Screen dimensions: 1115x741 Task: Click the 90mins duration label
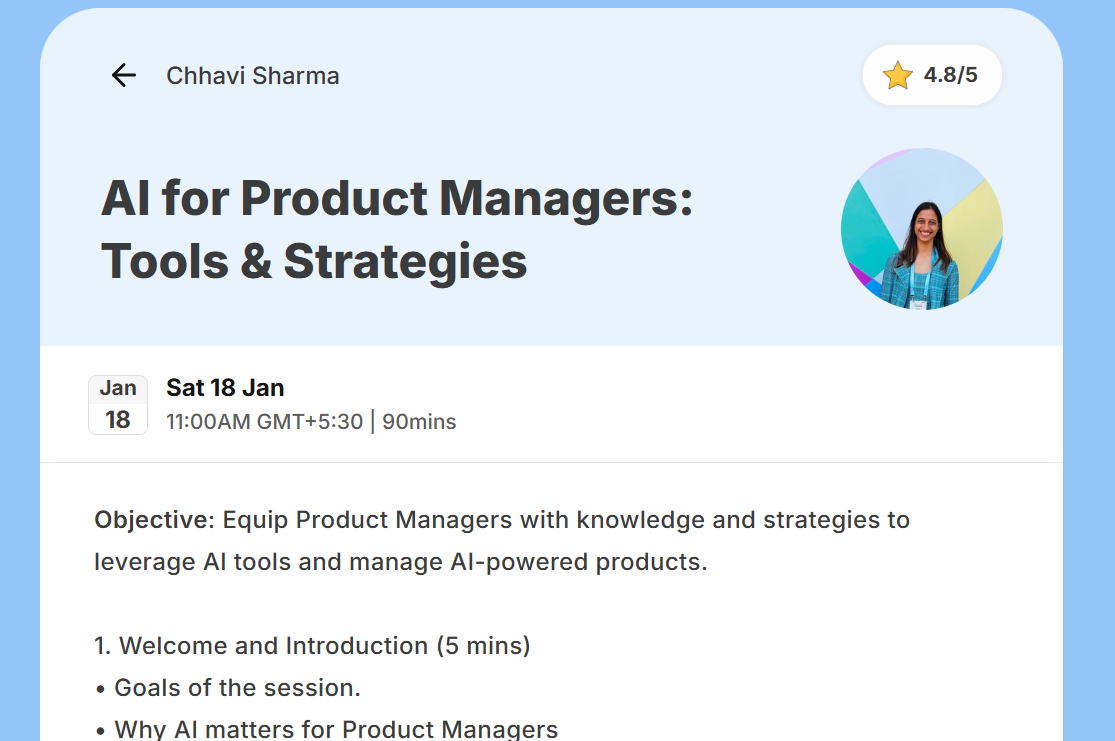(419, 422)
